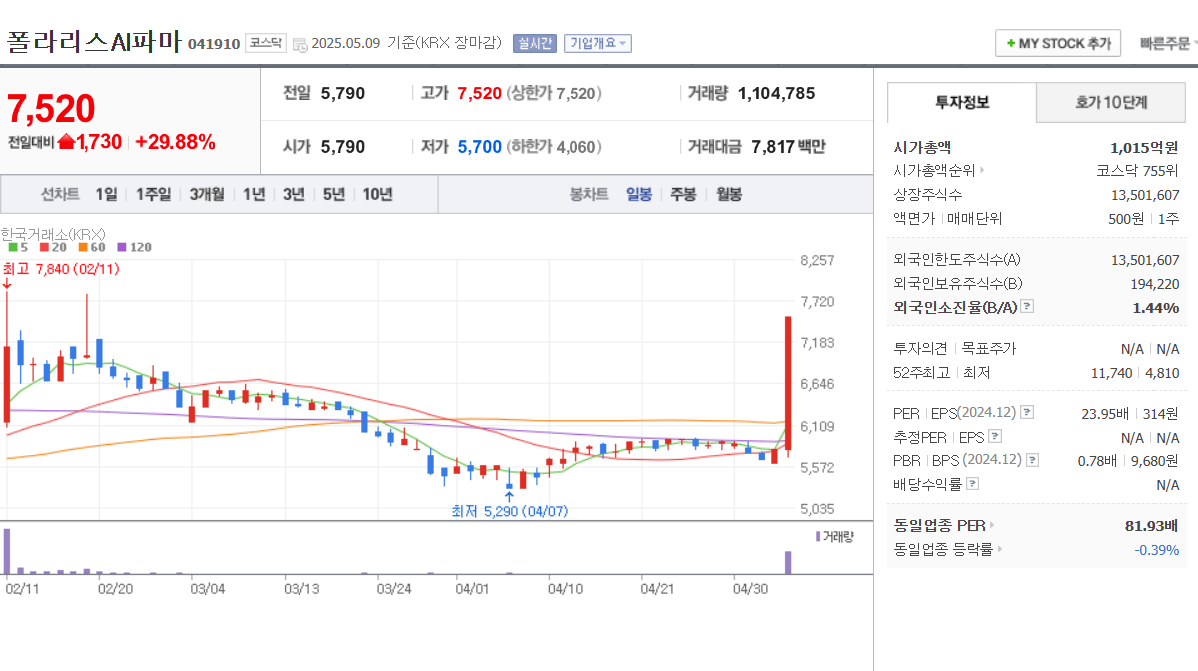Image resolution: width=1198 pixels, height=671 pixels.
Task: Click the MY STOCK 추가 button
Action: [x=1058, y=43]
